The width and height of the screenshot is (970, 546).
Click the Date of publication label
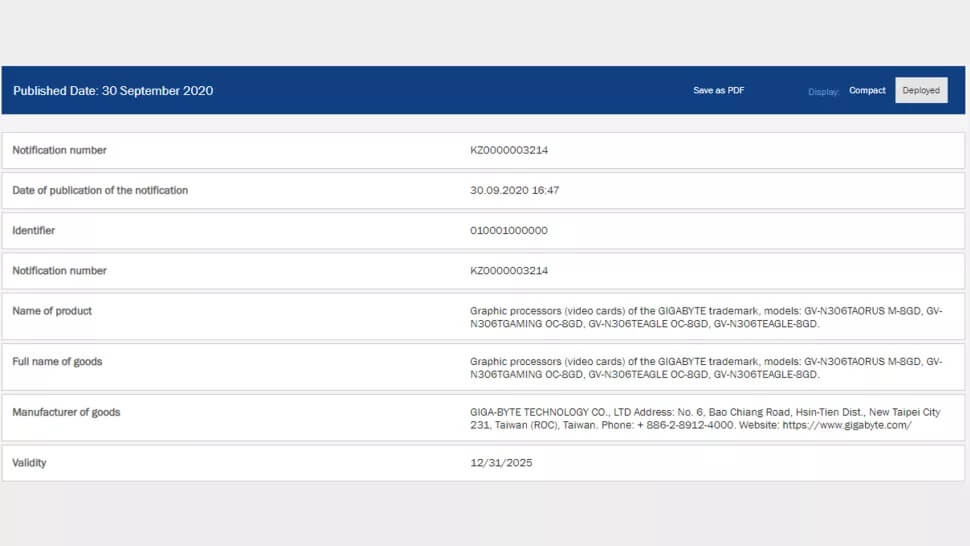point(100,190)
